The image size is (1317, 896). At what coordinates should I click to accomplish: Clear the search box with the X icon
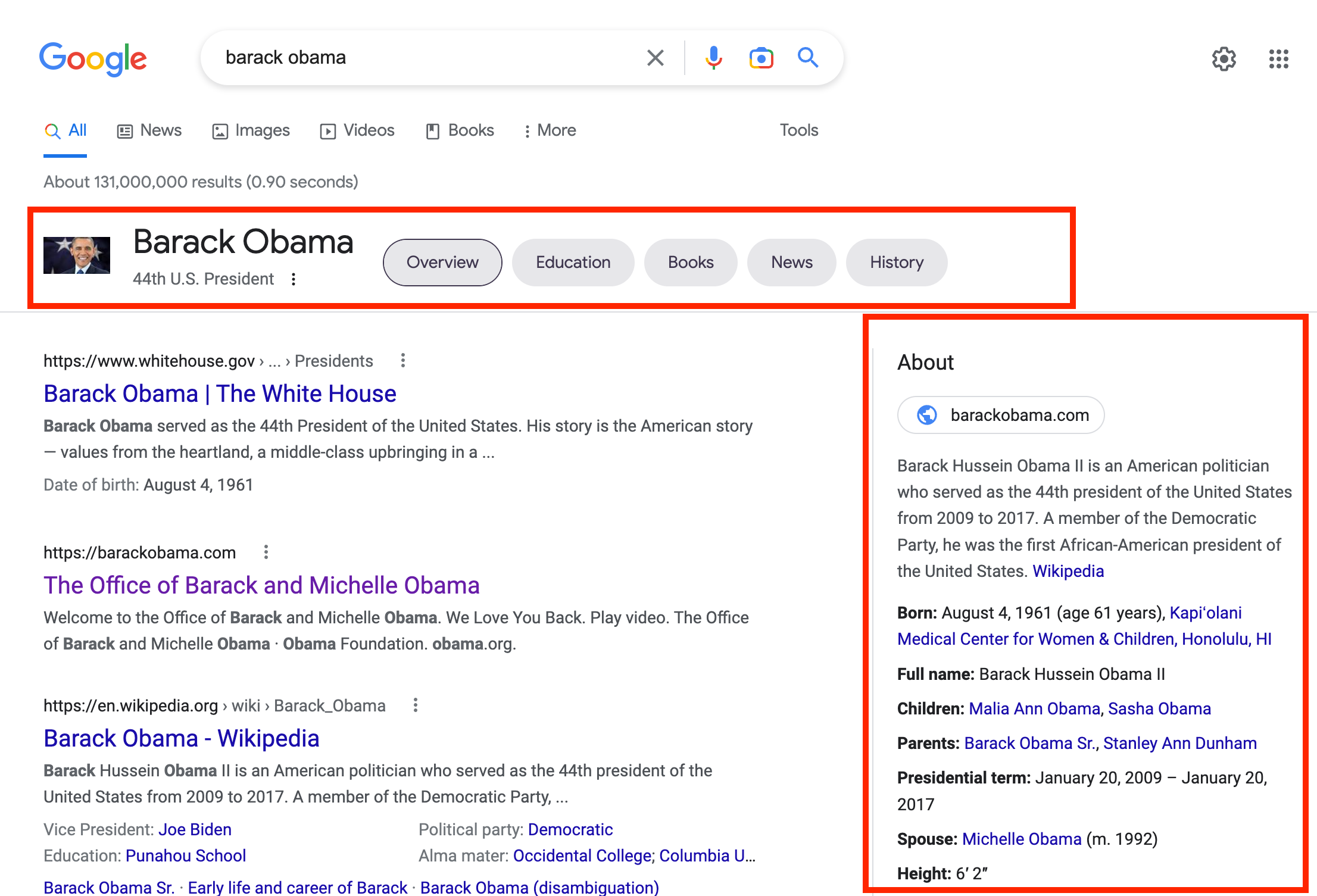click(x=655, y=58)
